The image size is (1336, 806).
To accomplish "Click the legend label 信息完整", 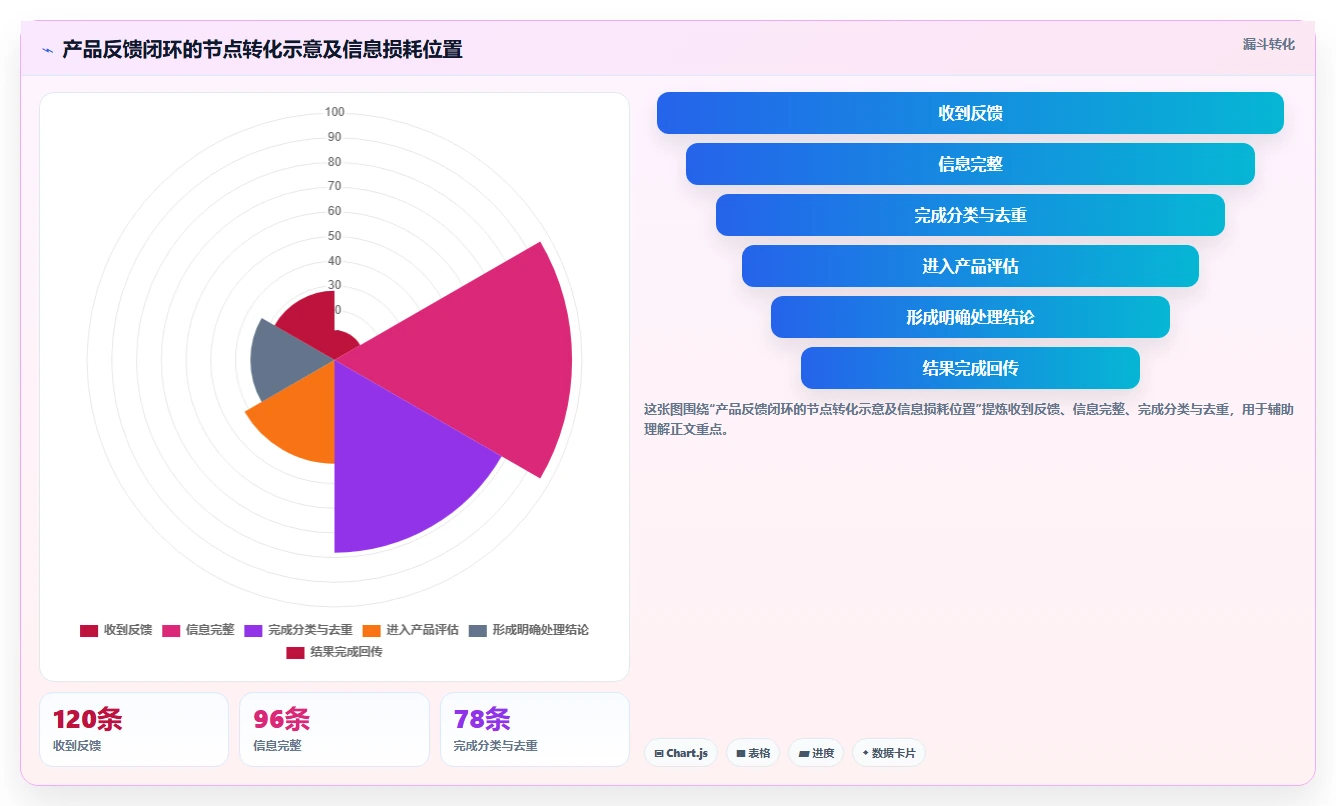I will coord(210,630).
